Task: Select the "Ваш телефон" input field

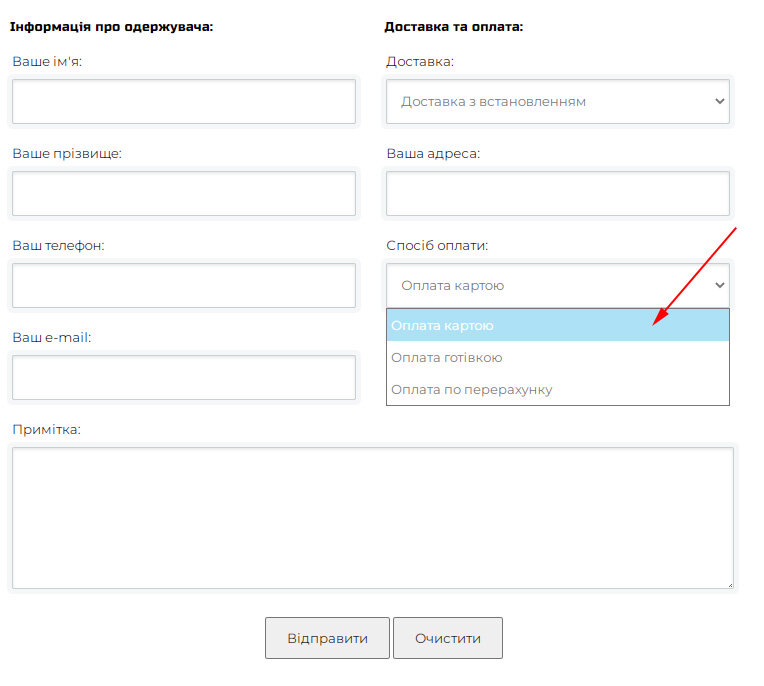Action: pos(184,286)
